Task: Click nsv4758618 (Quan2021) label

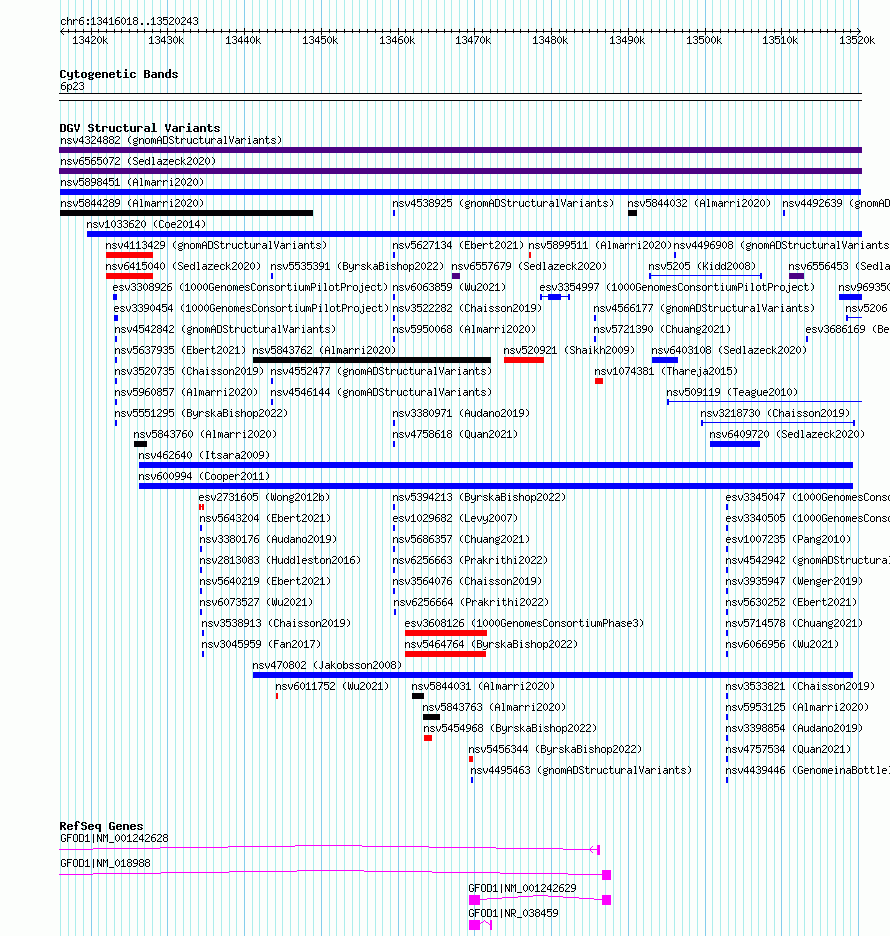Action: [455, 435]
